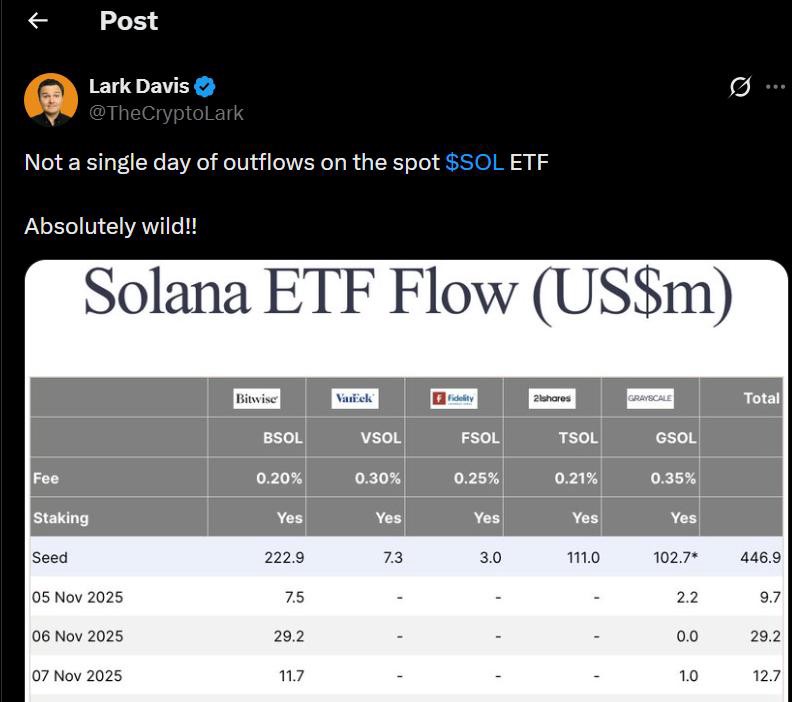Click the 21shares logo in table

coord(552,399)
